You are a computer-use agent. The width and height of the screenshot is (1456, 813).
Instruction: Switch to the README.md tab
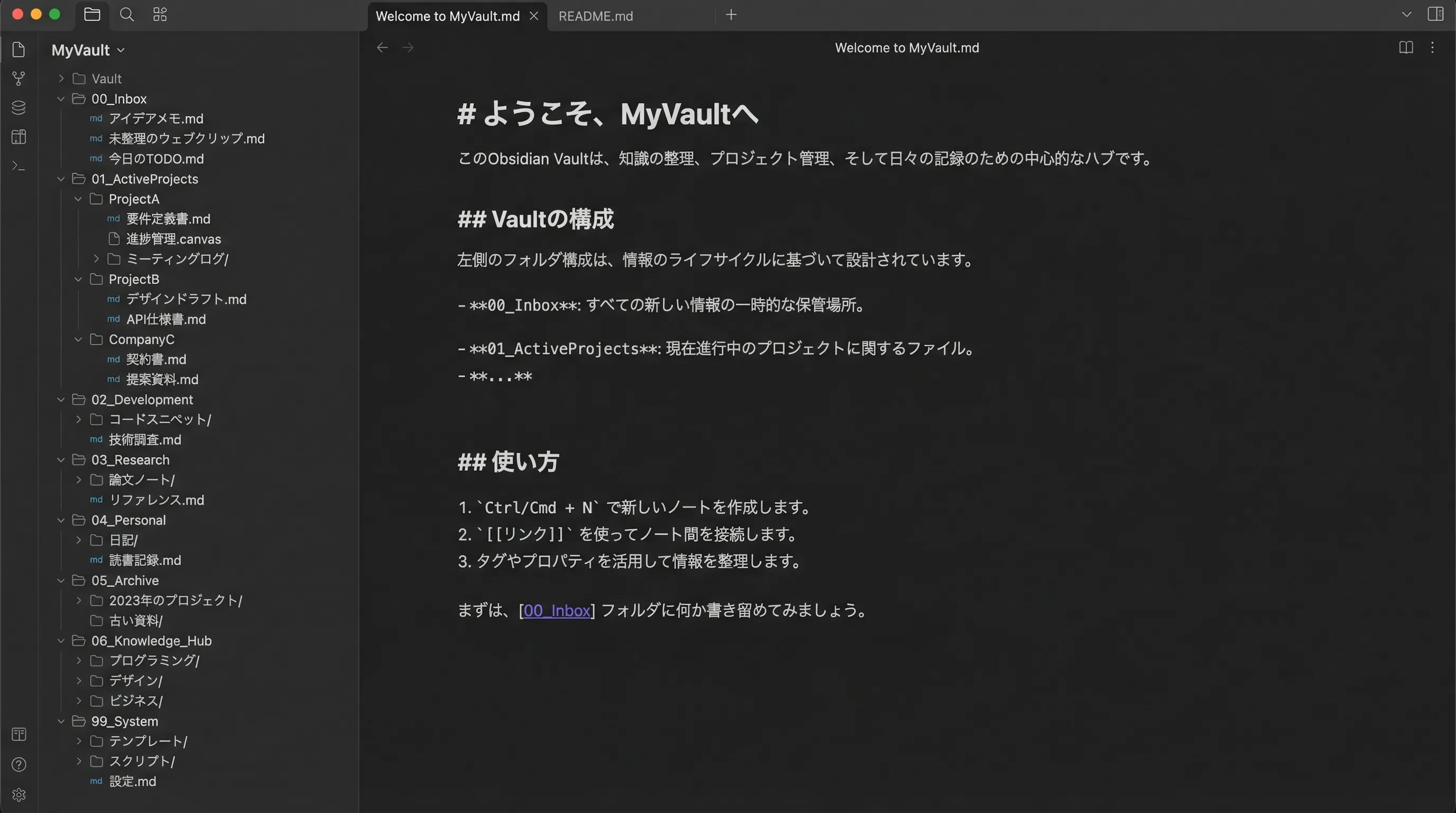pyautogui.click(x=595, y=16)
